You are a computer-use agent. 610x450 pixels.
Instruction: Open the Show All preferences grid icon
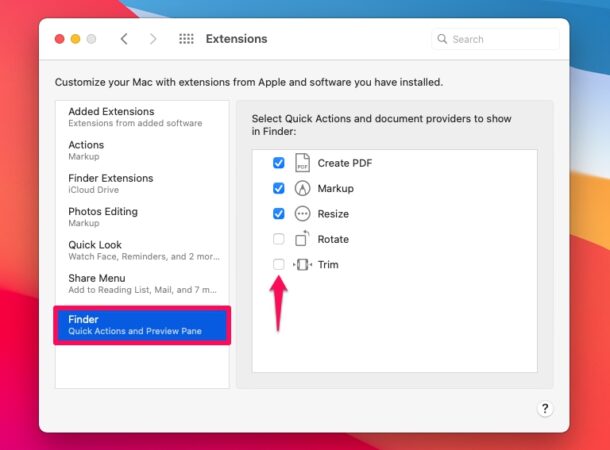[x=186, y=39]
